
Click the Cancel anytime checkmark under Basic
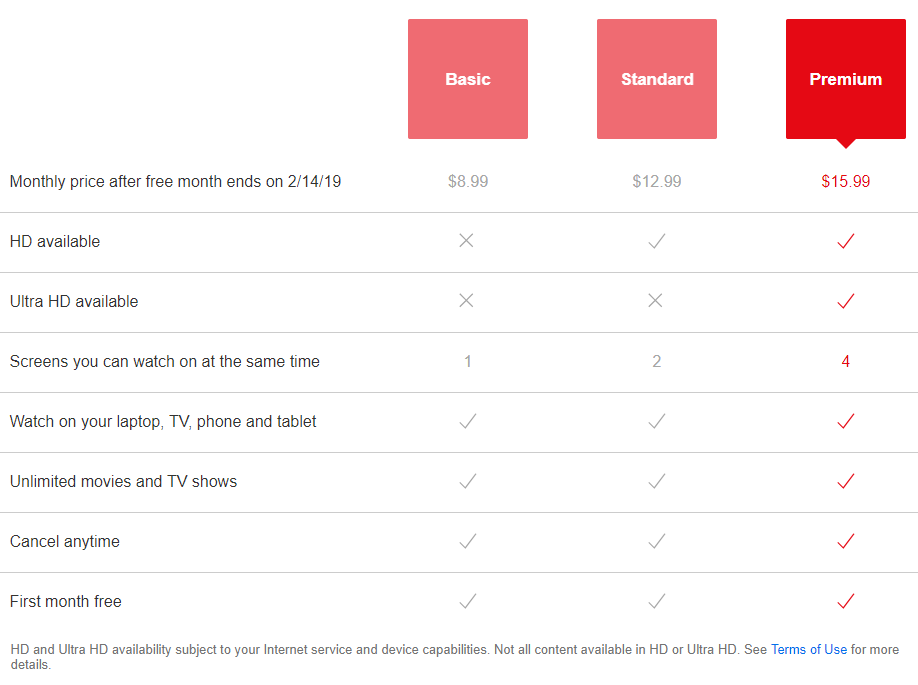(468, 541)
